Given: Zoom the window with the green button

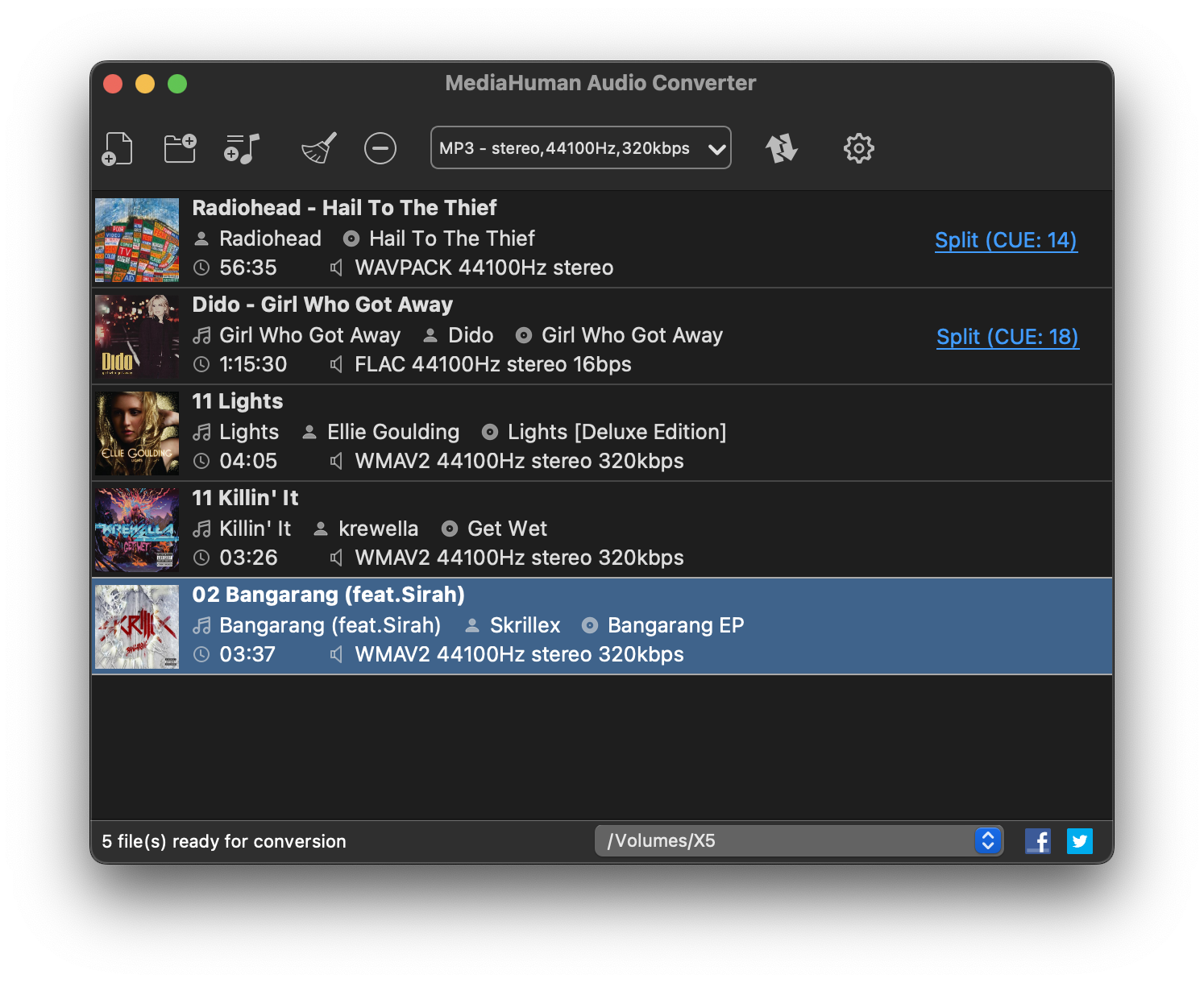Looking at the screenshot, I should 177,84.
